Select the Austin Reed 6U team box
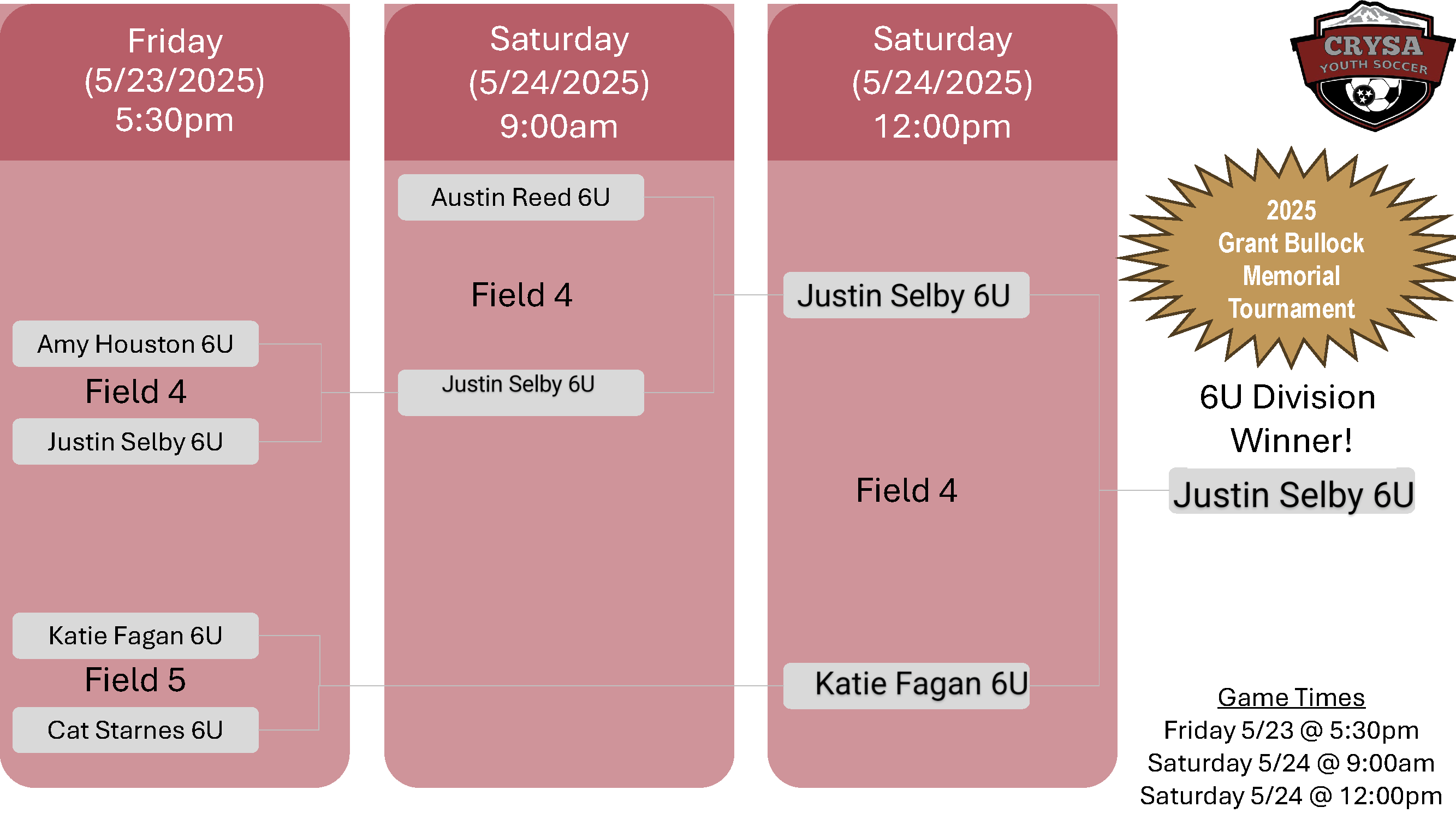The image size is (1456, 819). 521,198
